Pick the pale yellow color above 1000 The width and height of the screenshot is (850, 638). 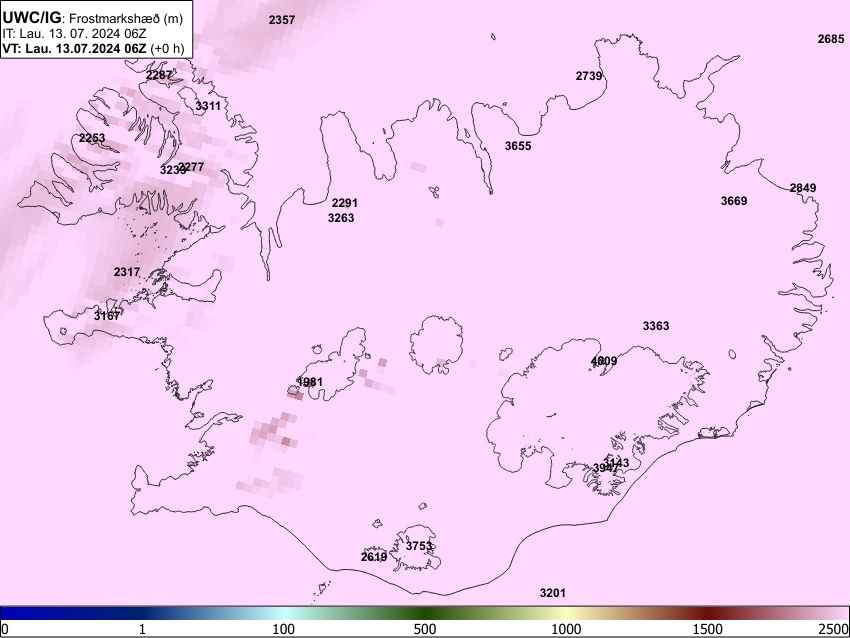point(566,613)
